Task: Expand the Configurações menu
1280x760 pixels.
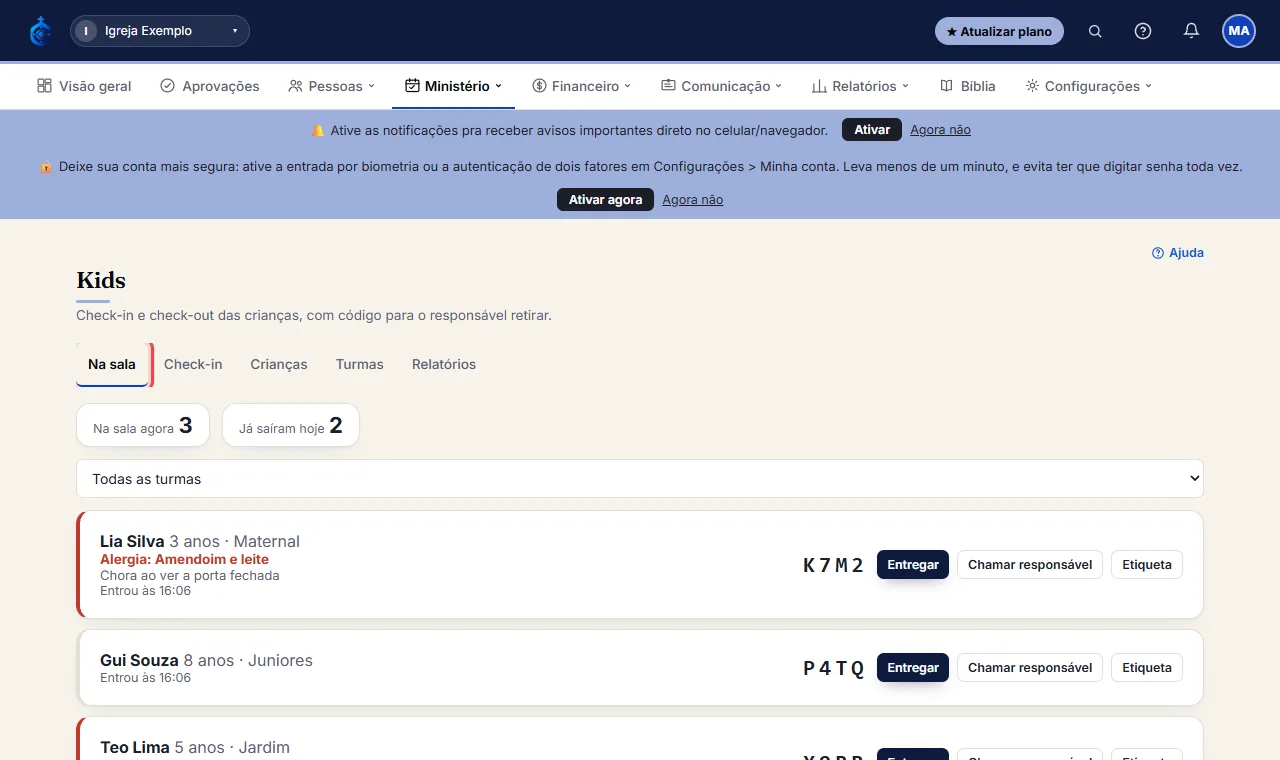Action: coord(1088,86)
